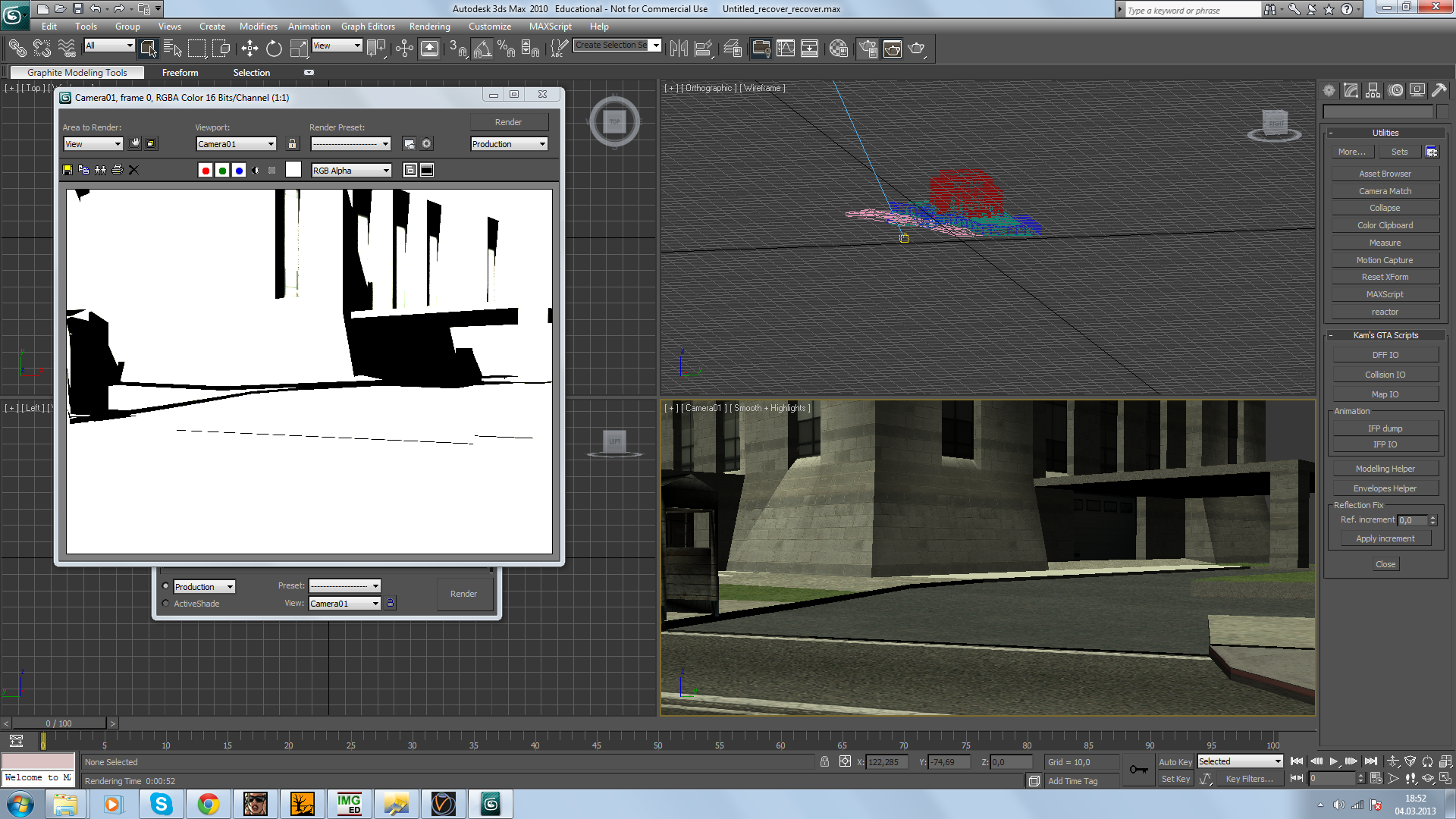Open the Viewport Camera01 dropdown
Image resolution: width=1456 pixels, height=819 pixels.
[x=236, y=144]
